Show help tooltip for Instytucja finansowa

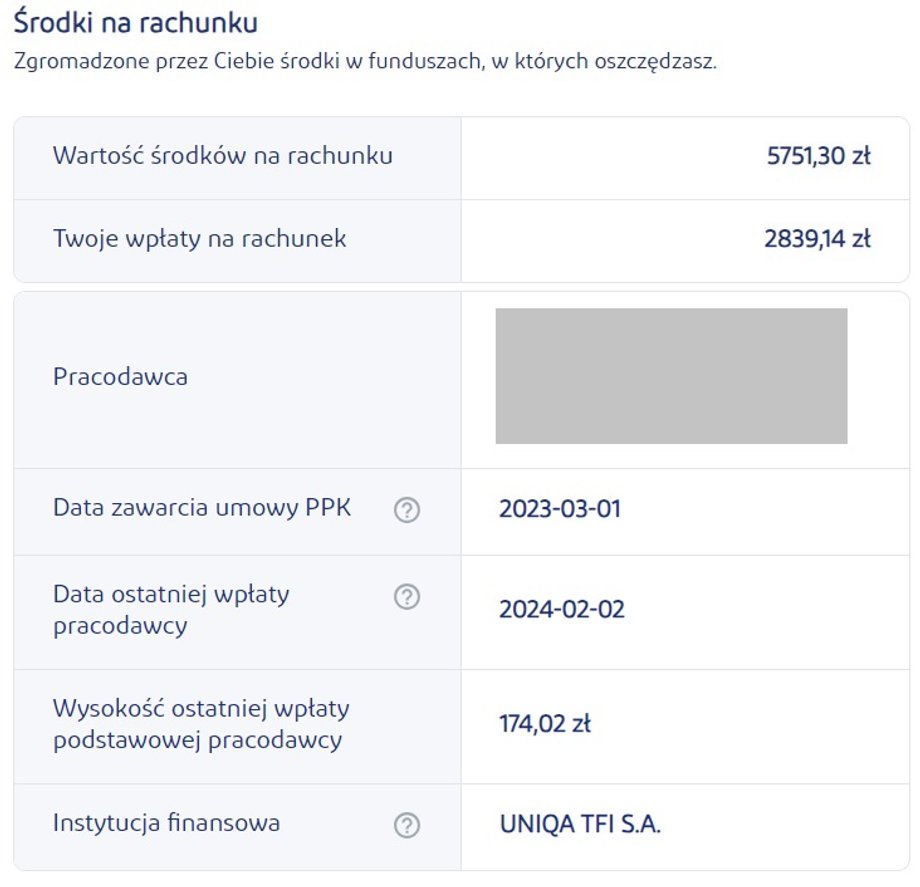406,825
